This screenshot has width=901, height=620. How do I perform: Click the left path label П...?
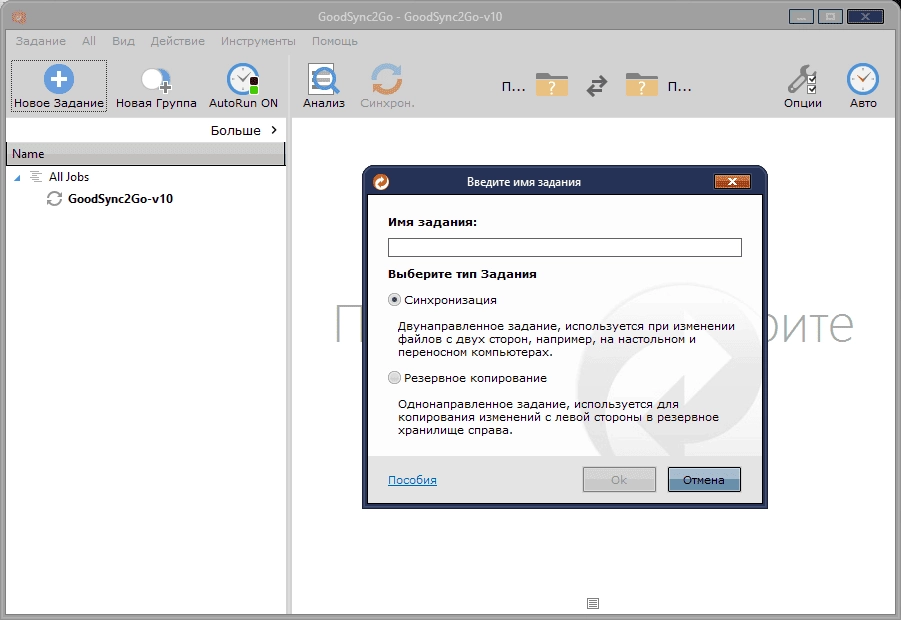point(513,87)
